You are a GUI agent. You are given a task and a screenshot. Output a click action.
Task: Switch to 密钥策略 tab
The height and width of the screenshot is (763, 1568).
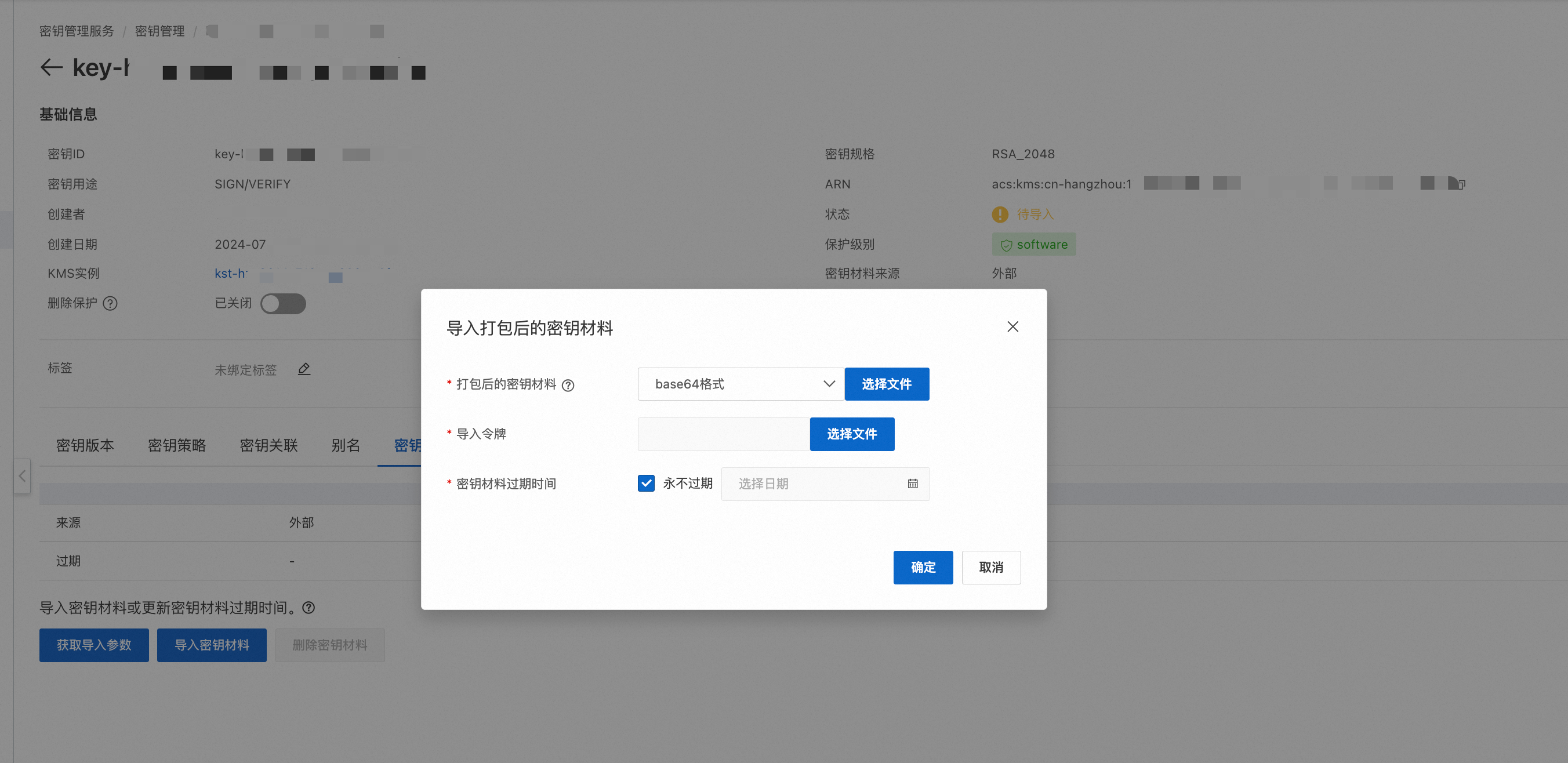(176, 445)
